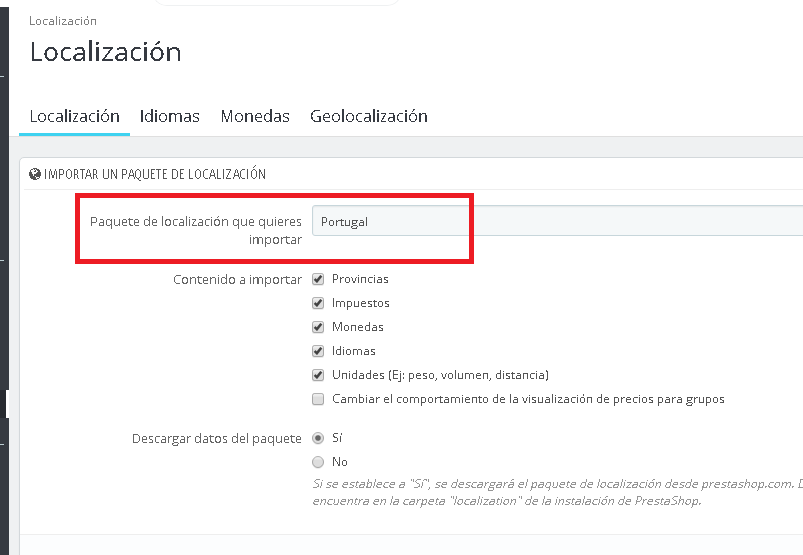This screenshot has height=555, width=803.
Task: Click the 'Paquete de localización que quieres importar' label
Action: [x=196, y=230]
